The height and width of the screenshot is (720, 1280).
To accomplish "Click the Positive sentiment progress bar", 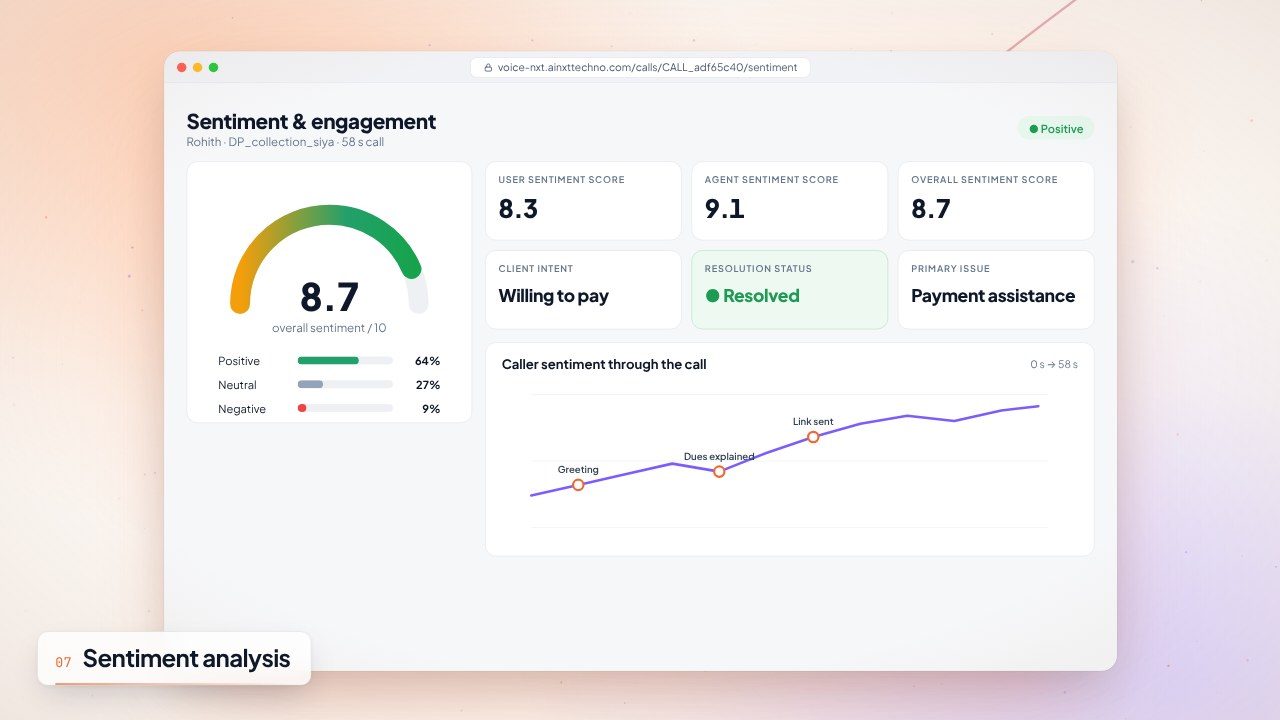I will [x=345, y=361].
